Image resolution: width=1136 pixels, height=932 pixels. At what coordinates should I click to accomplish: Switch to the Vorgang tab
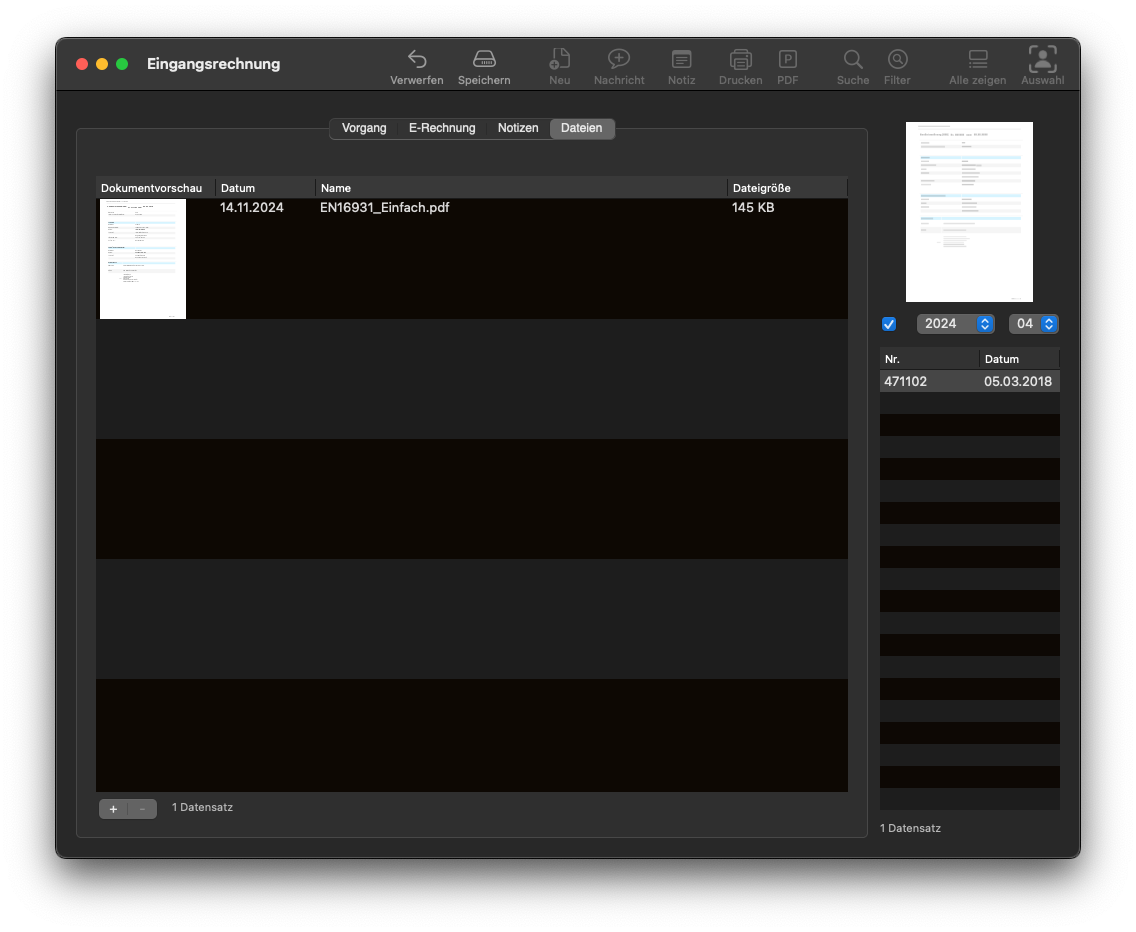[x=364, y=128]
